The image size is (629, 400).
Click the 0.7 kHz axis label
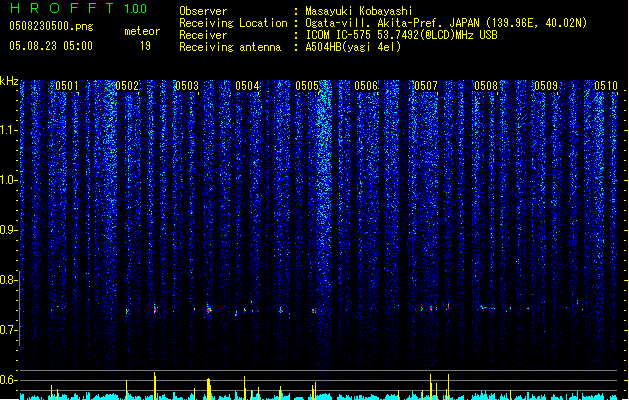pyautogui.click(x=8, y=330)
